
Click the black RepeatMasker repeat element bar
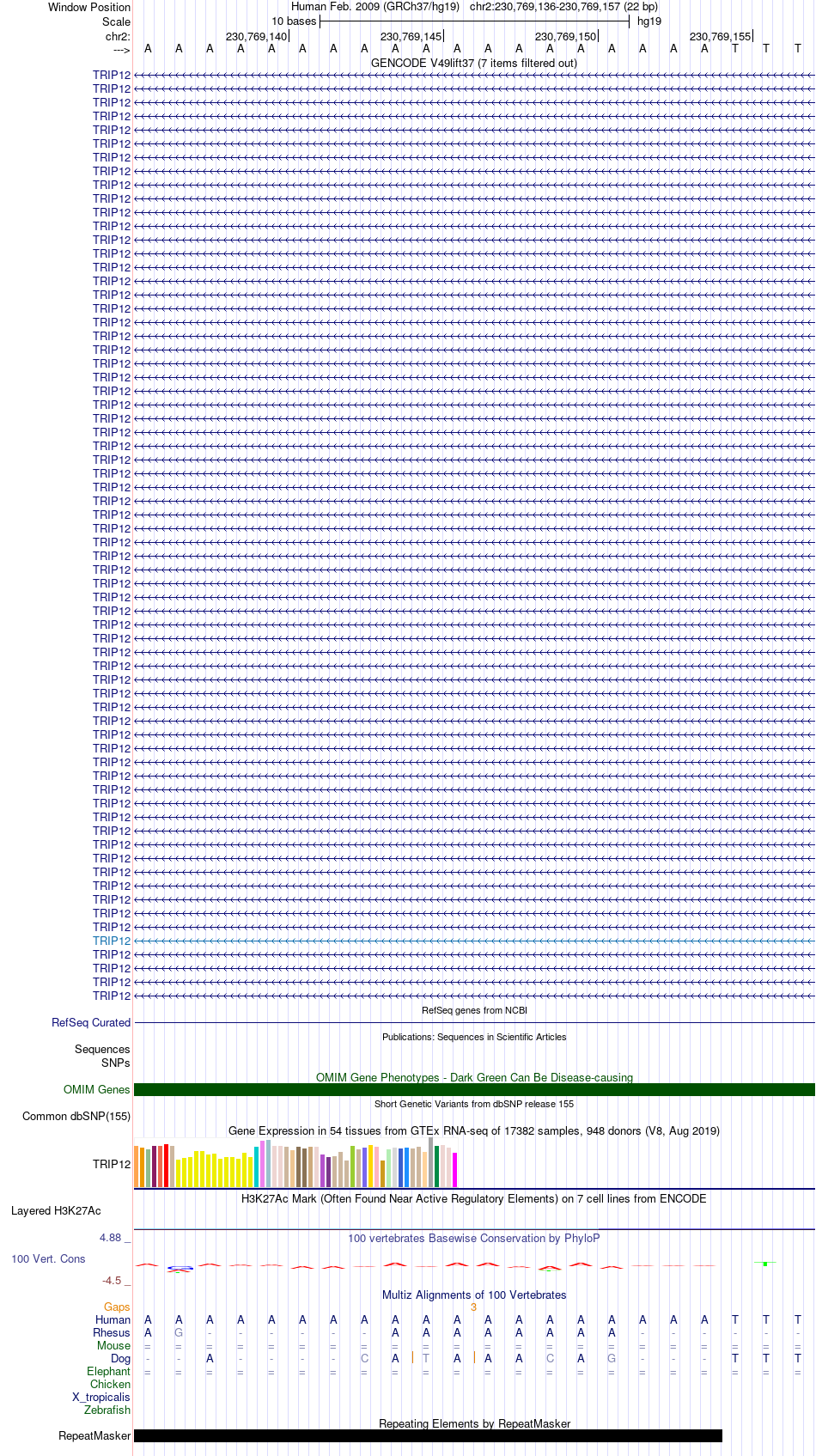pos(428,1435)
